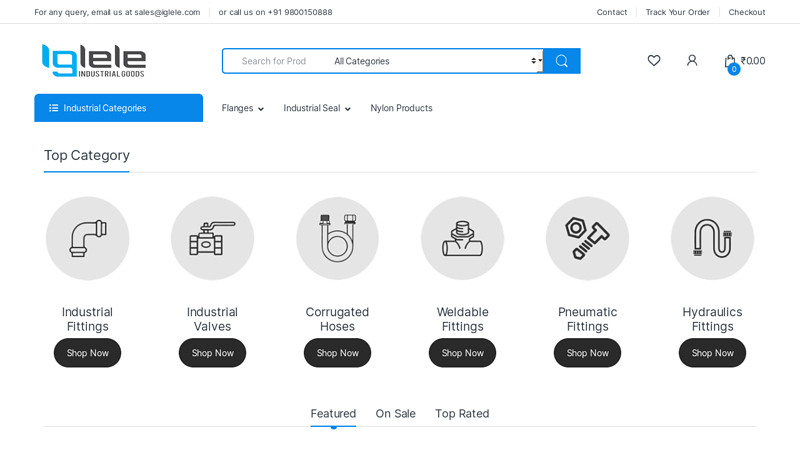Open the shopping cart bag icon
Image resolution: width=800 pixels, height=450 pixels.
730,62
